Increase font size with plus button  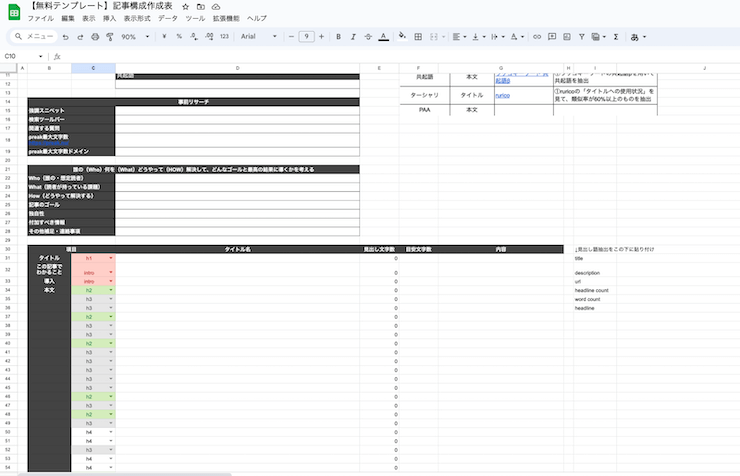tap(321, 37)
